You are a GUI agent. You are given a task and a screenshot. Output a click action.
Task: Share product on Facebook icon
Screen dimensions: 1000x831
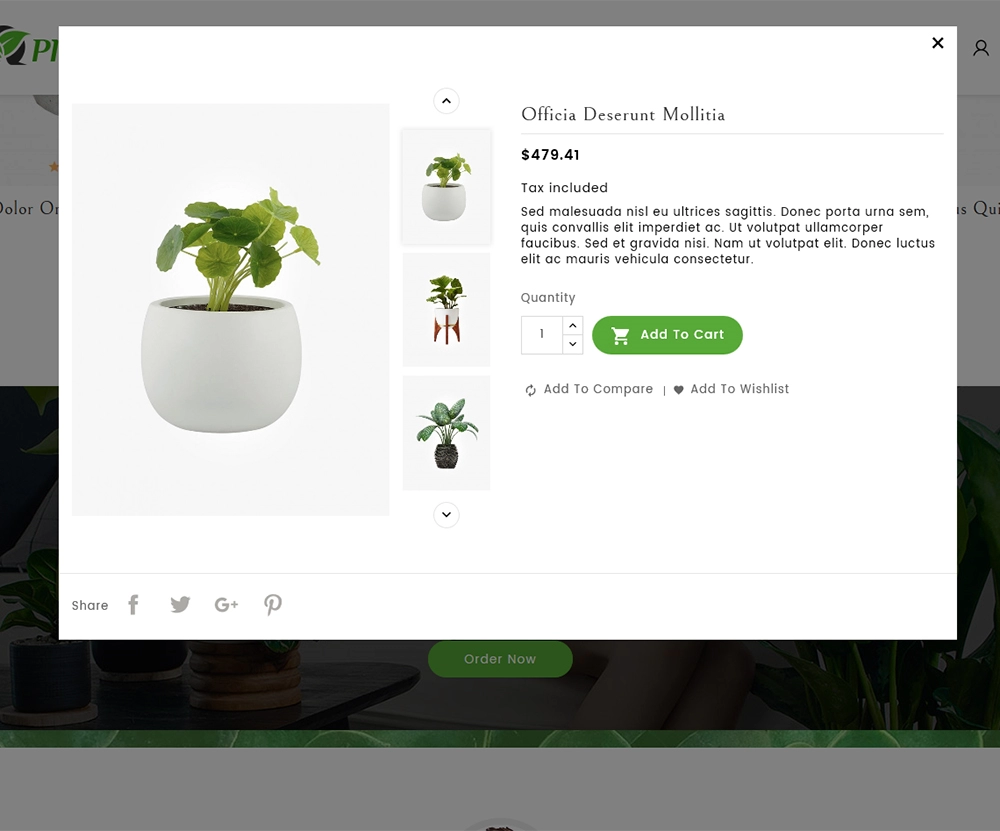133,605
